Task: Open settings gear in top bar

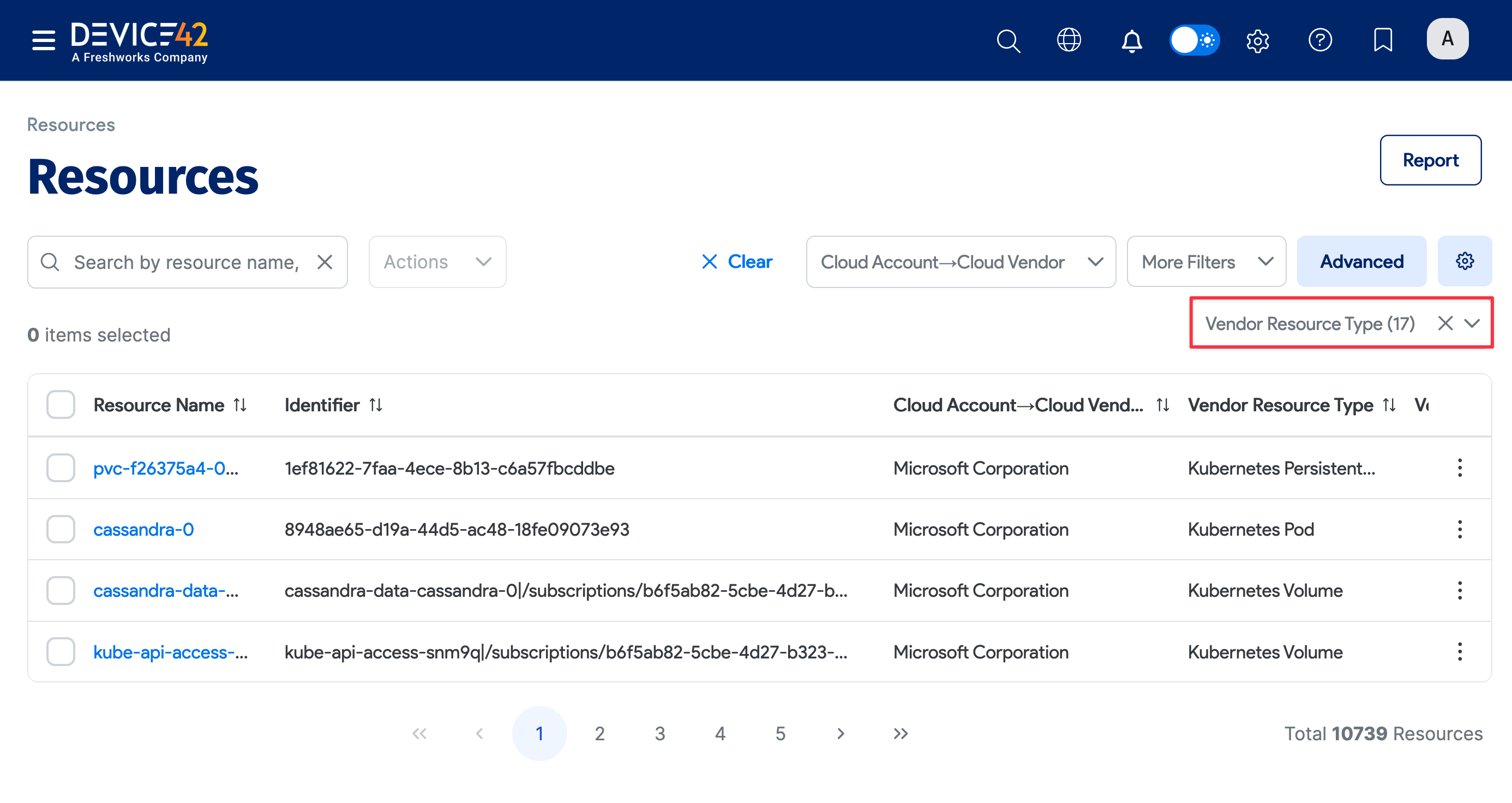Action: [x=1257, y=40]
